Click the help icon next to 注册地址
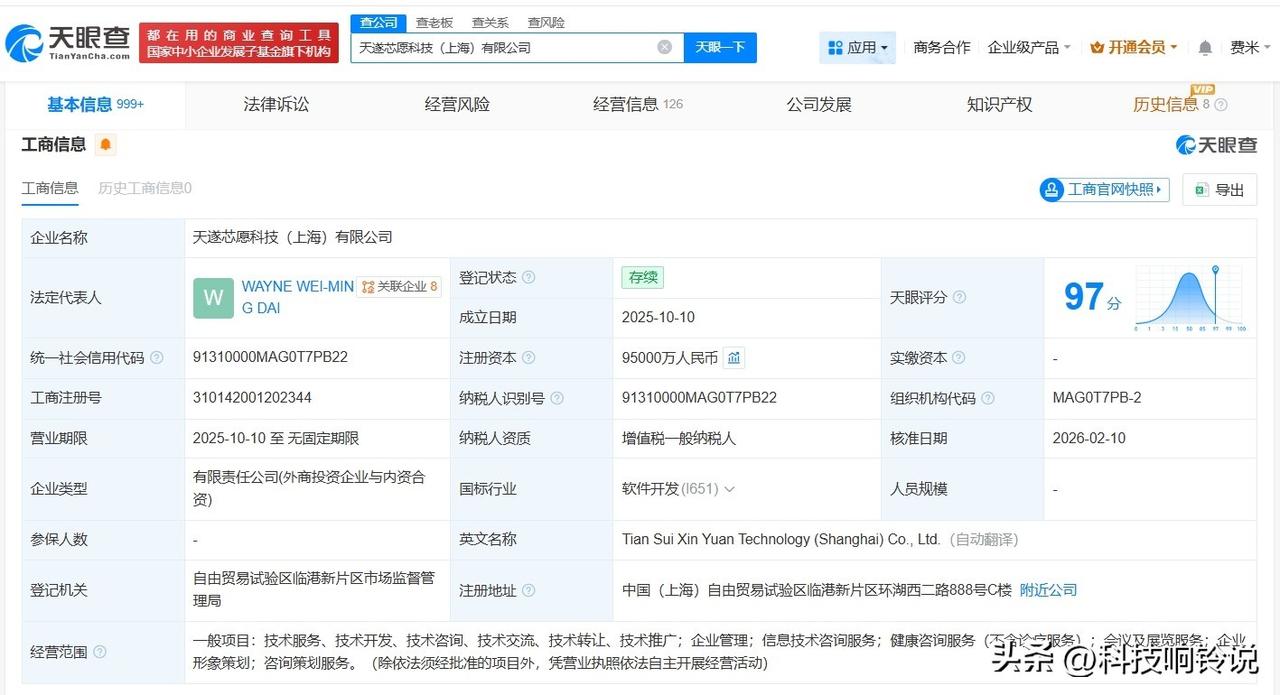The width and height of the screenshot is (1280, 695). tap(528, 590)
